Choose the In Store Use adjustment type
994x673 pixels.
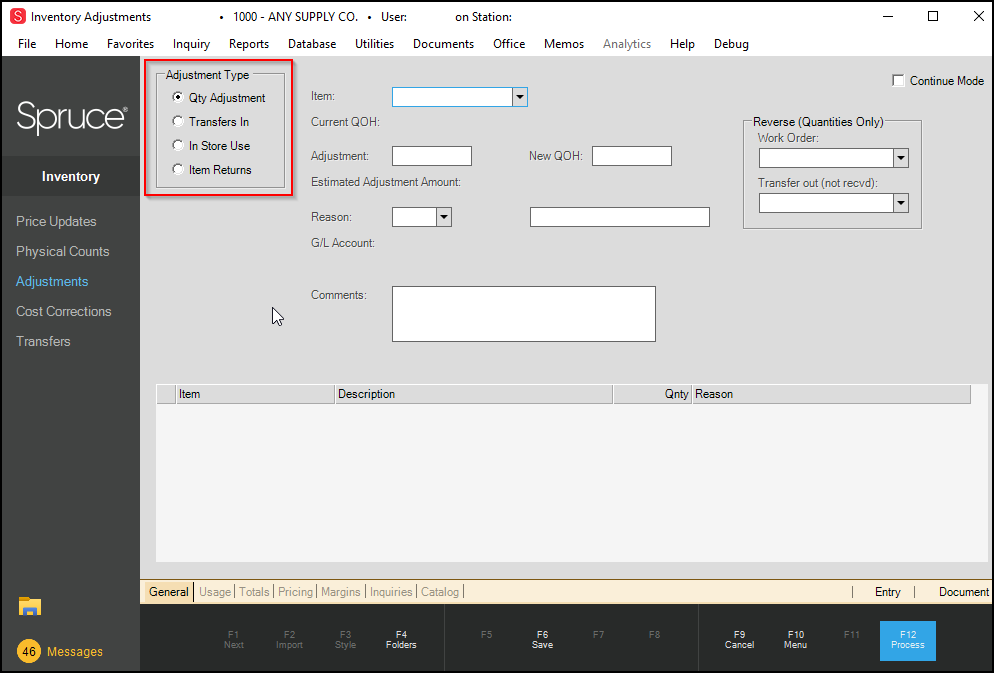tap(178, 146)
